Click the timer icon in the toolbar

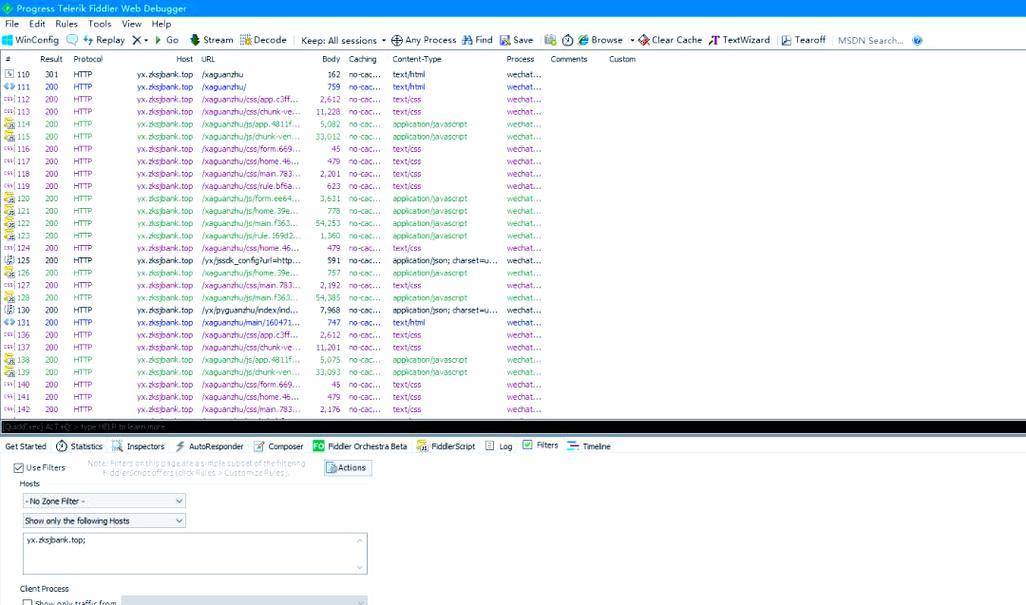(567, 40)
